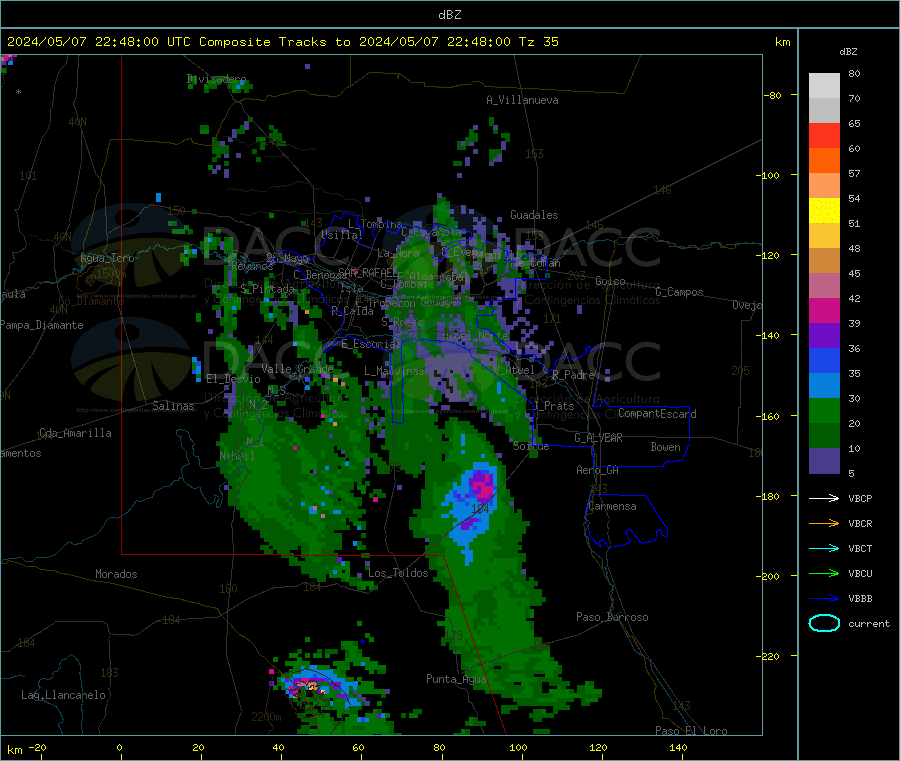Click the Agua_Toro map label
Screen dimensions: 900x761
[107, 258]
